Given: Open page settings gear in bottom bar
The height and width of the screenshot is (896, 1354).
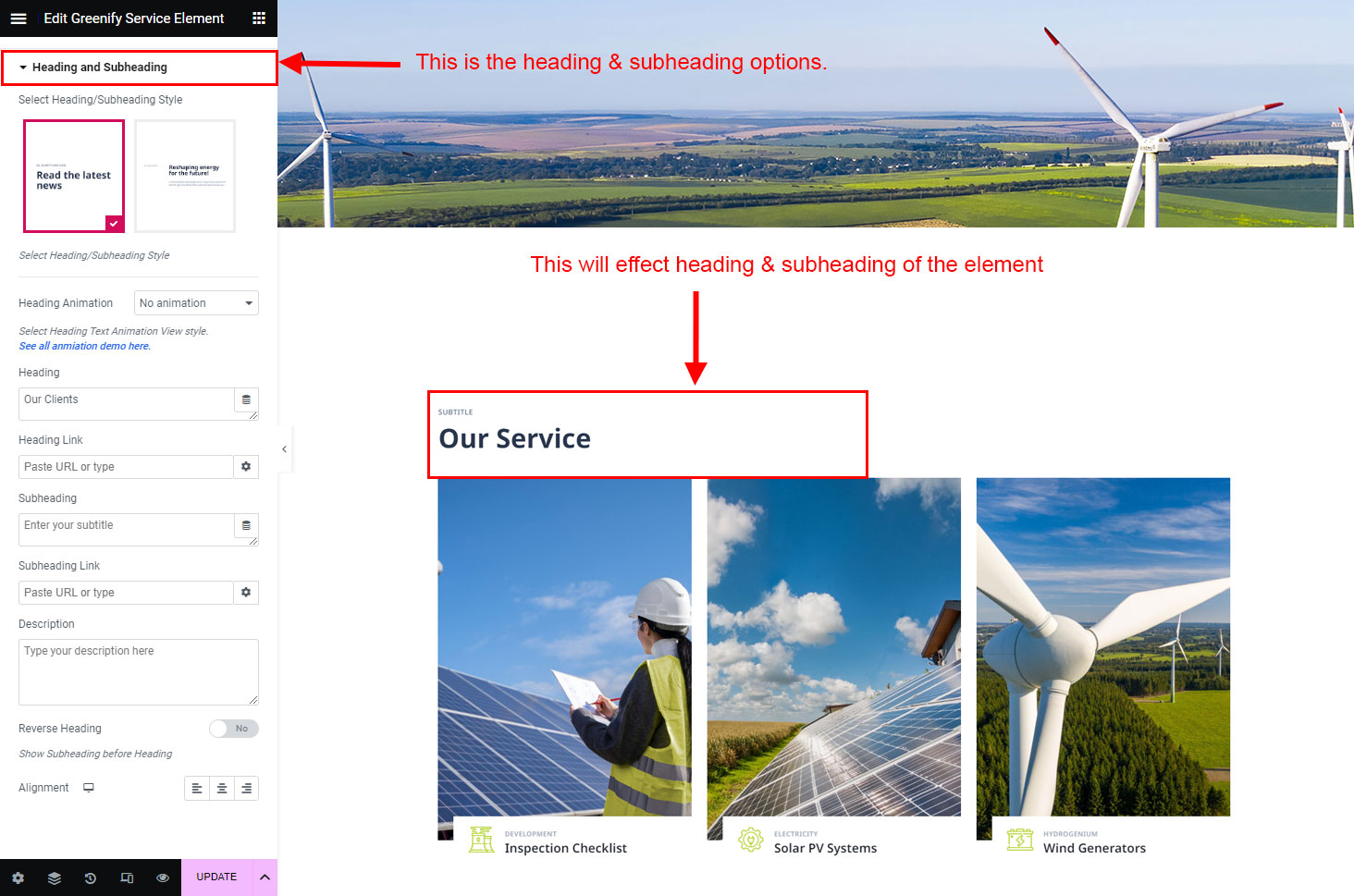Looking at the screenshot, I should (18, 878).
